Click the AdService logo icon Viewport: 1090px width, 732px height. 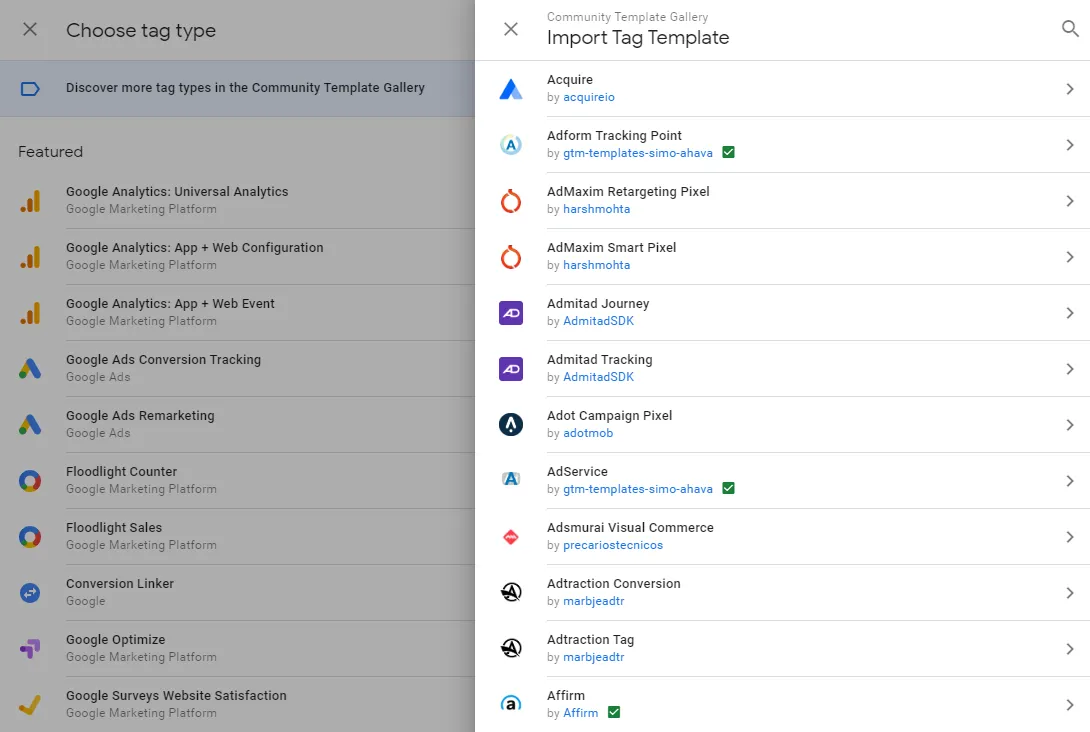tap(511, 479)
